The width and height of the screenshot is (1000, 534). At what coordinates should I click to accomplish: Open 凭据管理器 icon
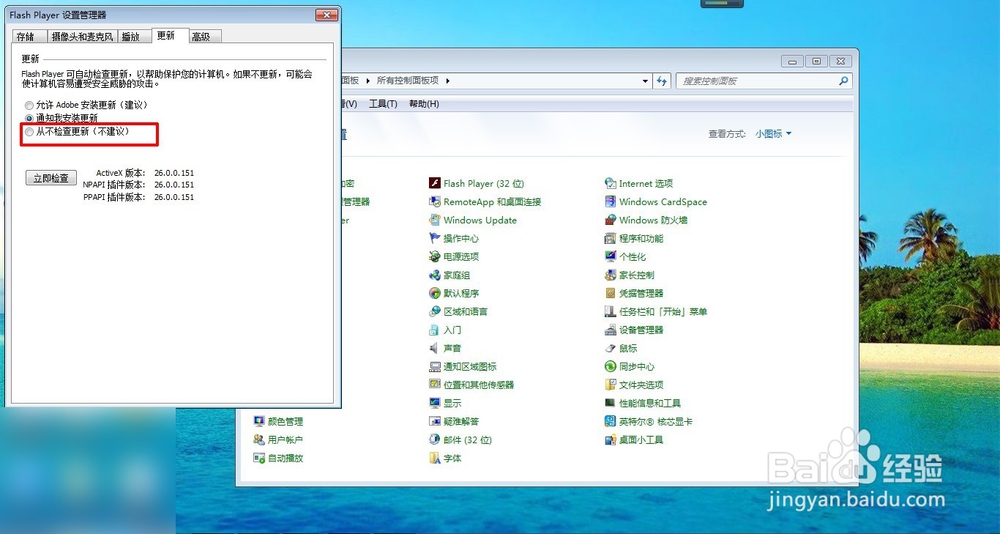tap(610, 293)
